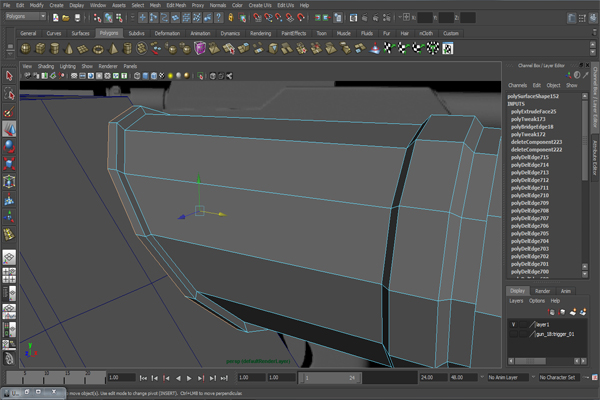
Task: Open the Create UVs menu
Action: click(260, 5)
